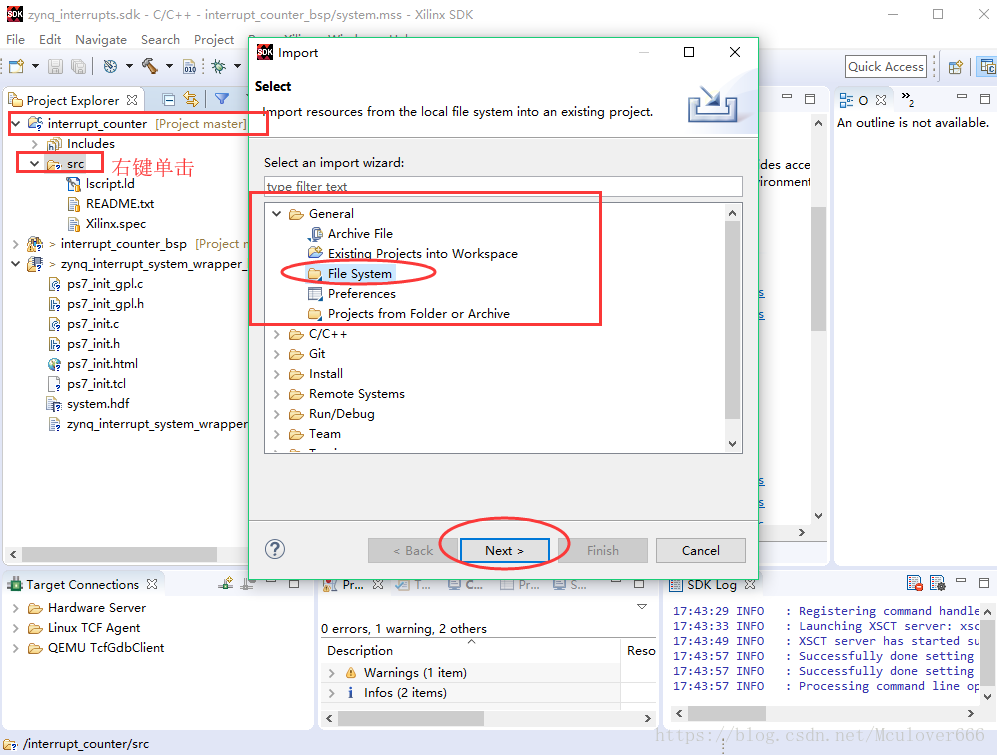The image size is (997, 755).
Task: Click Project Explorer horizontal scrollbar
Action: click(120, 555)
